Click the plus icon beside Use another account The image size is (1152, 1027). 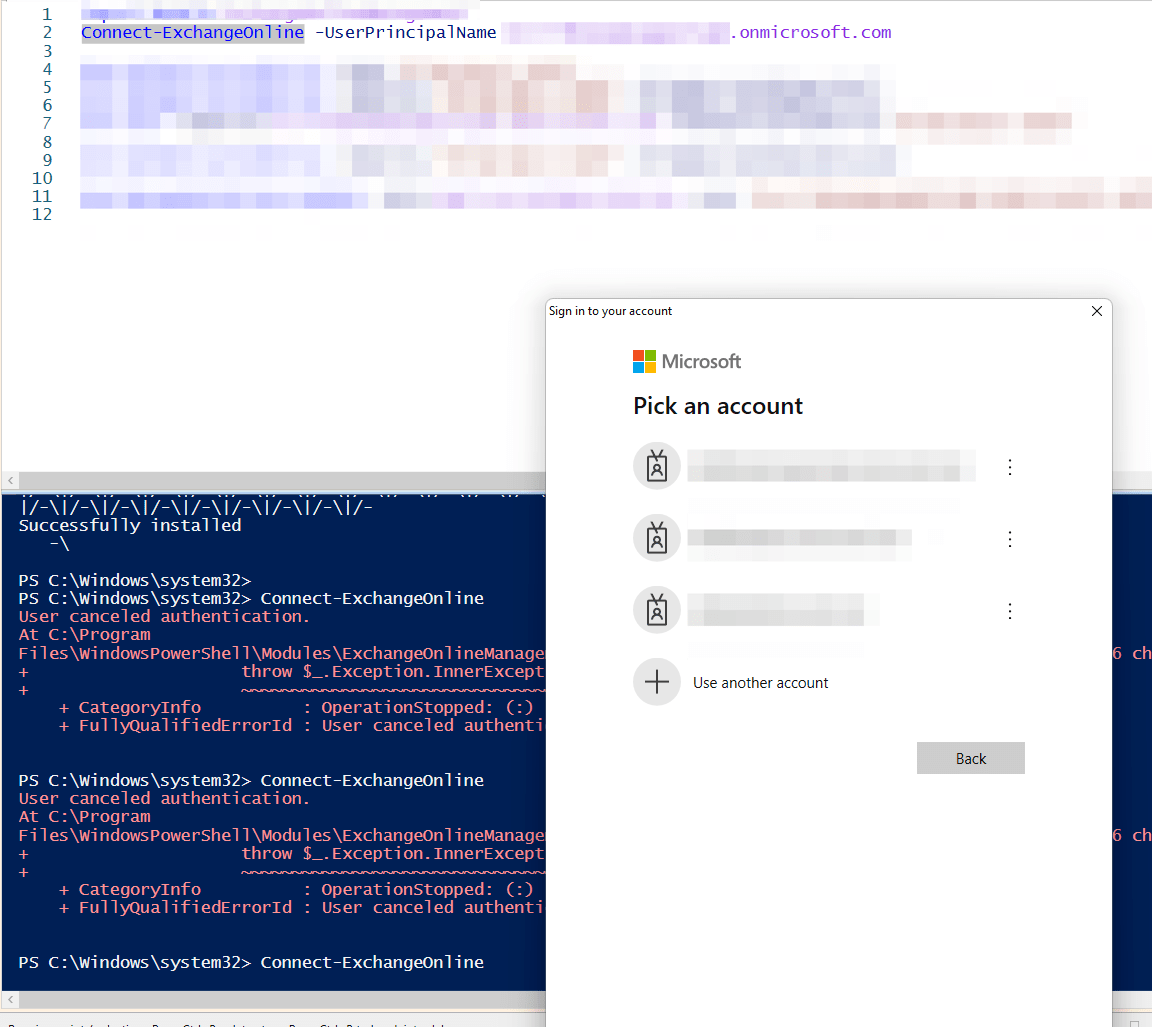pos(656,681)
